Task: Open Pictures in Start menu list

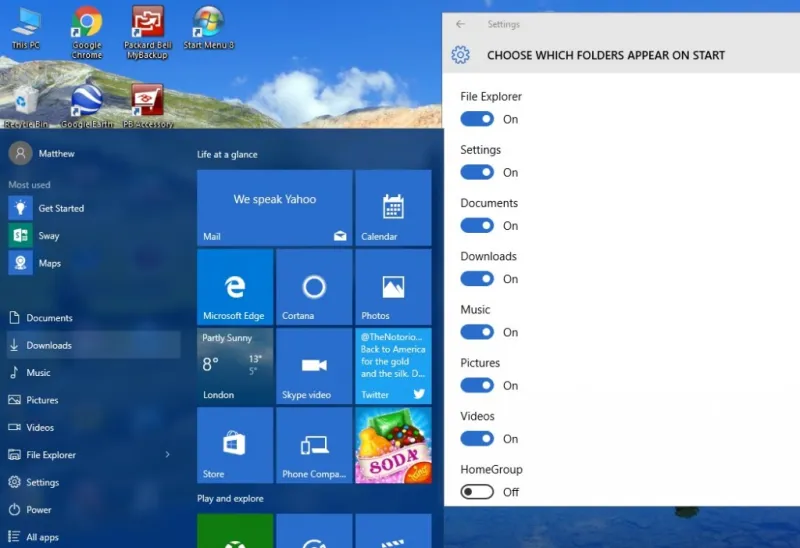Action: (x=94, y=400)
